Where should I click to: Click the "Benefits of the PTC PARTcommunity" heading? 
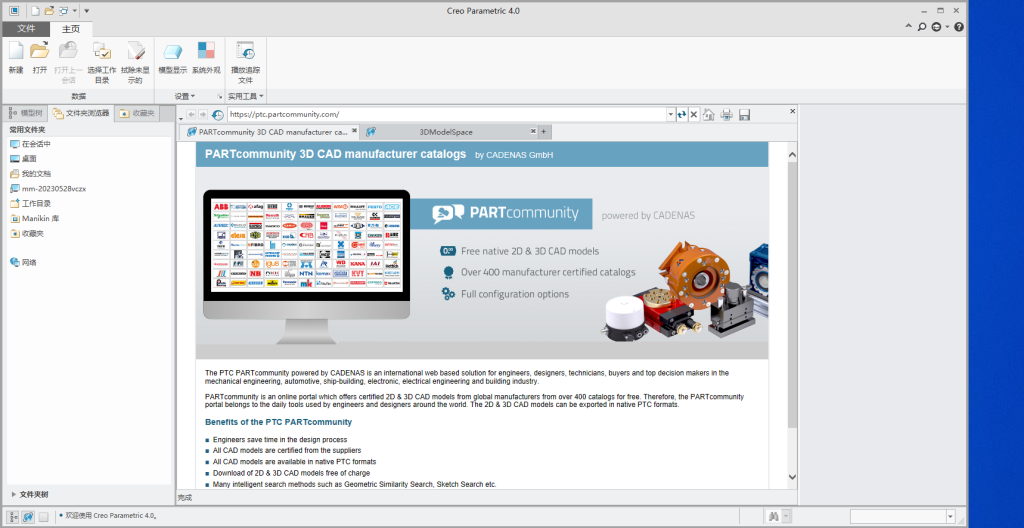(278, 422)
